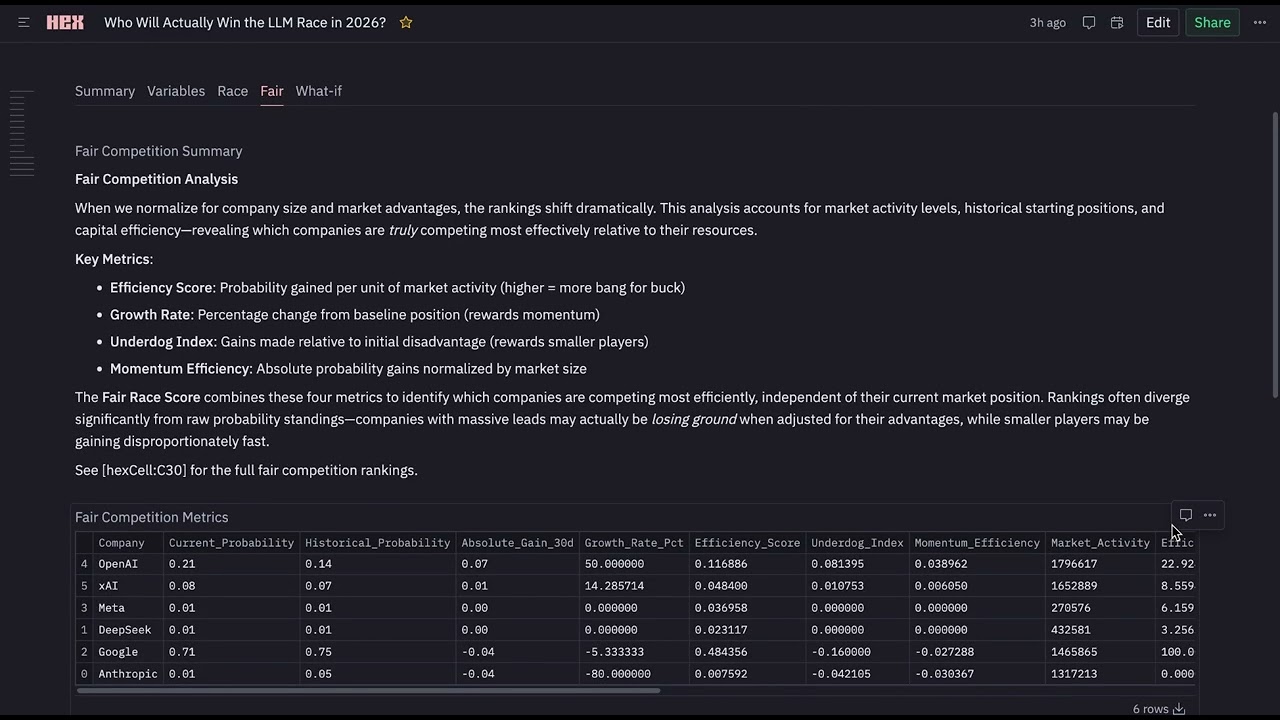1280x720 pixels.
Task: Open the scheduled runs calendar icon
Action: [1117, 22]
